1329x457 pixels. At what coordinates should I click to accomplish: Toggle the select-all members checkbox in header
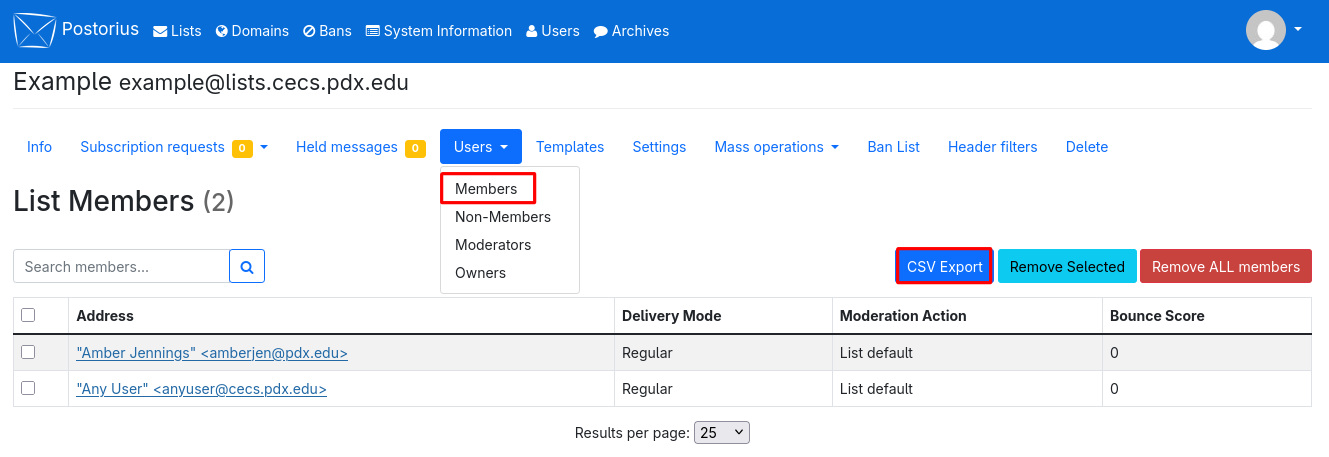(28, 315)
